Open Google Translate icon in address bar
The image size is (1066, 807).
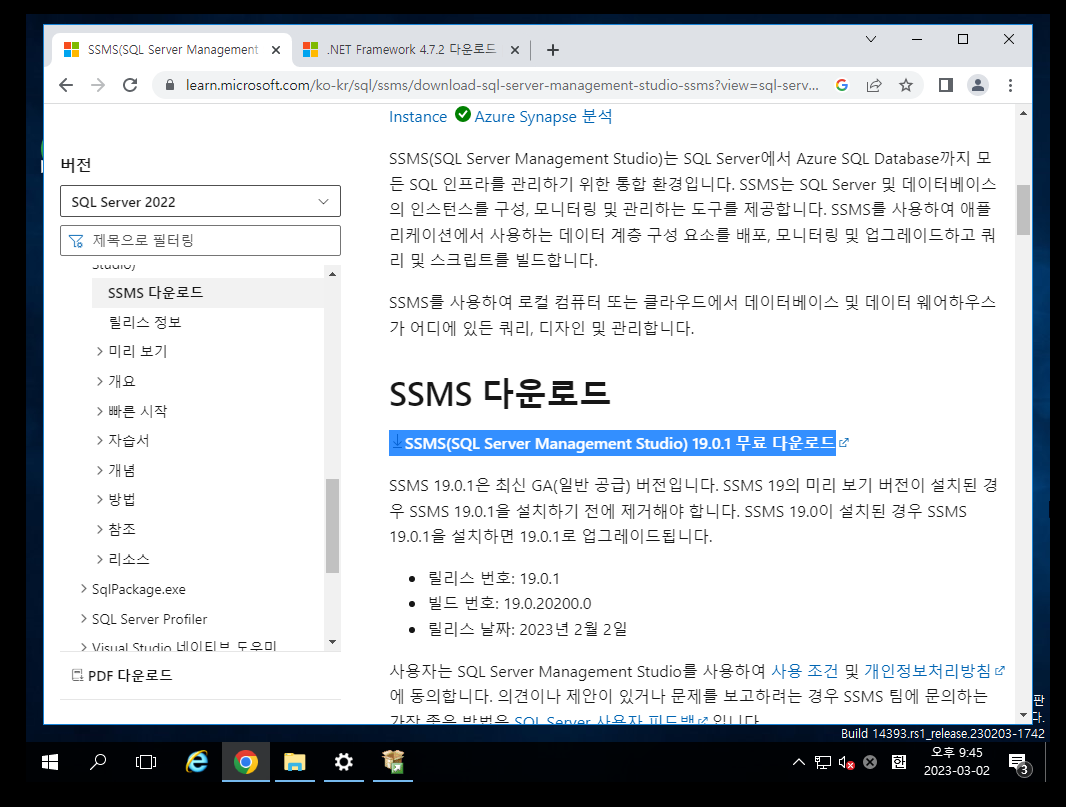click(x=842, y=85)
